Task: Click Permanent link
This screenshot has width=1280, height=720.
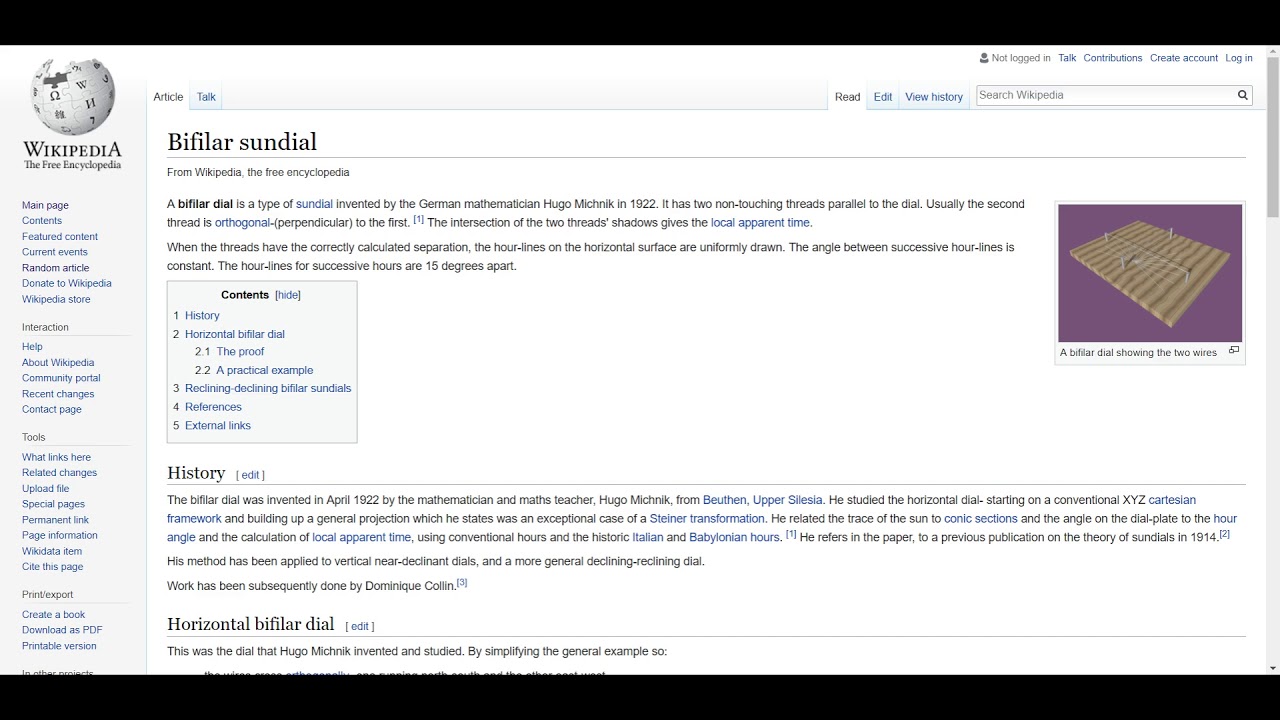Action: click(55, 520)
